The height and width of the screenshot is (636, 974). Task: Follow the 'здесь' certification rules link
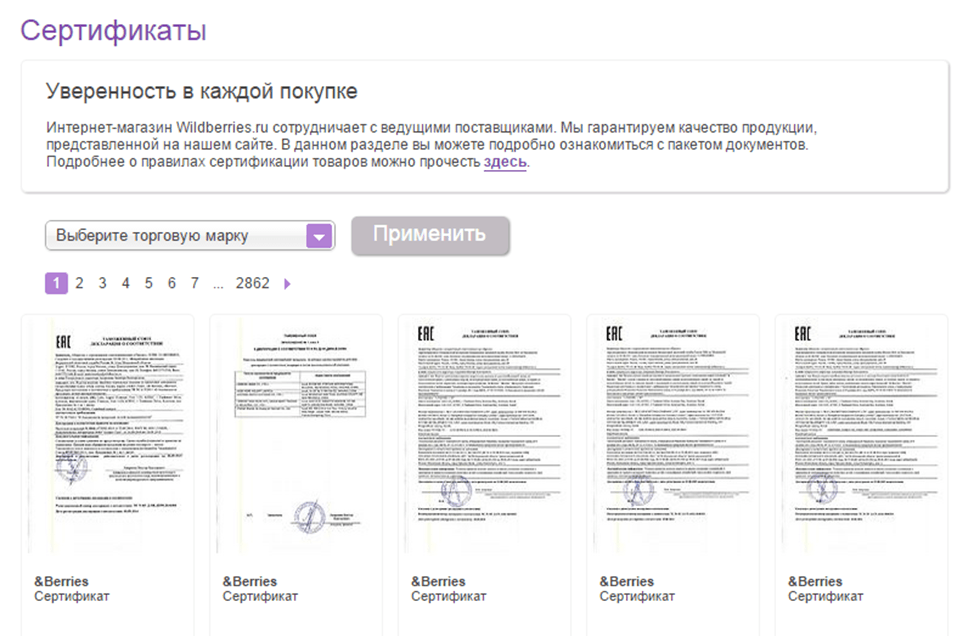click(x=505, y=161)
